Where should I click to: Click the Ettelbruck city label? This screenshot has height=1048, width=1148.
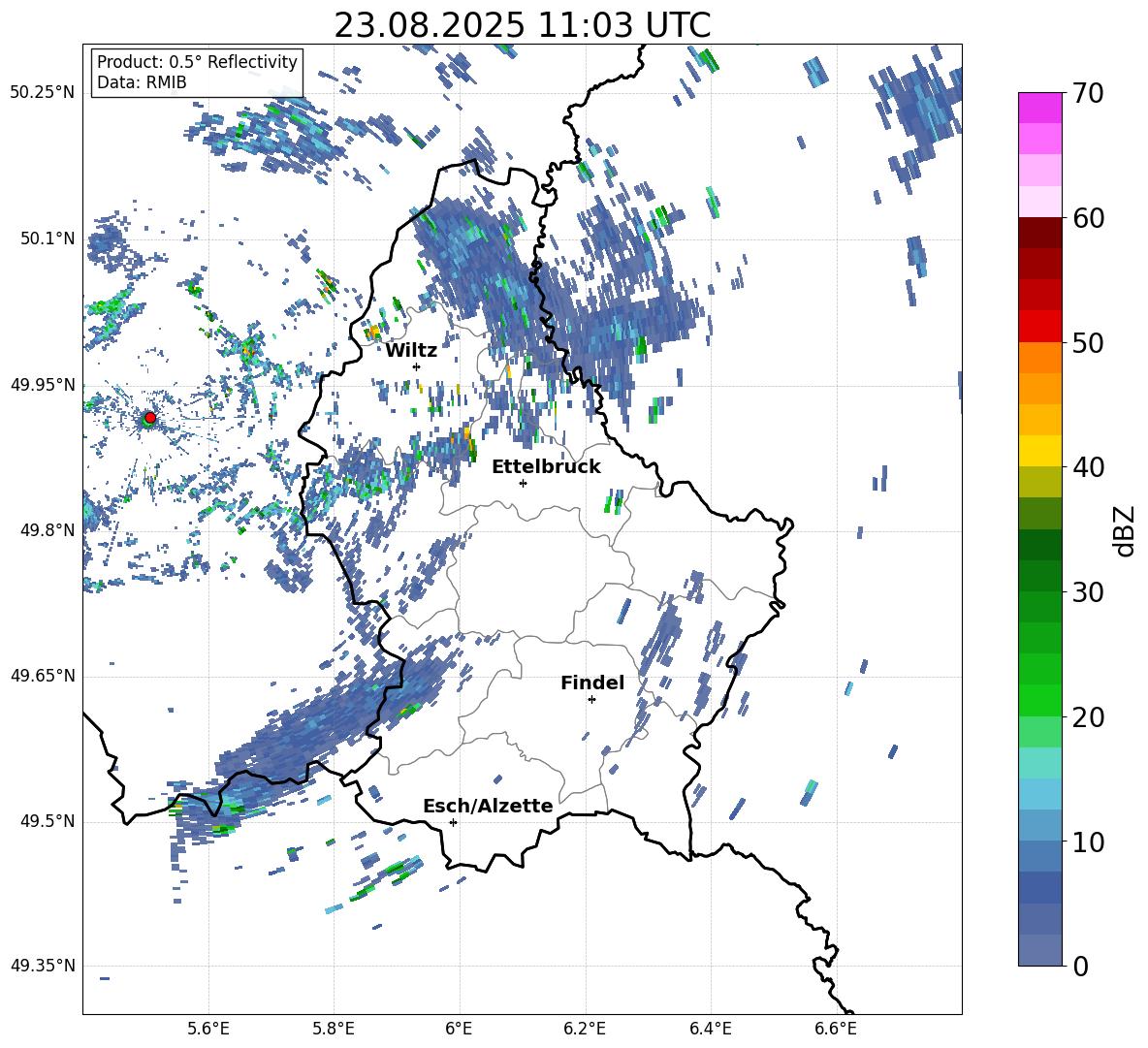click(x=546, y=467)
